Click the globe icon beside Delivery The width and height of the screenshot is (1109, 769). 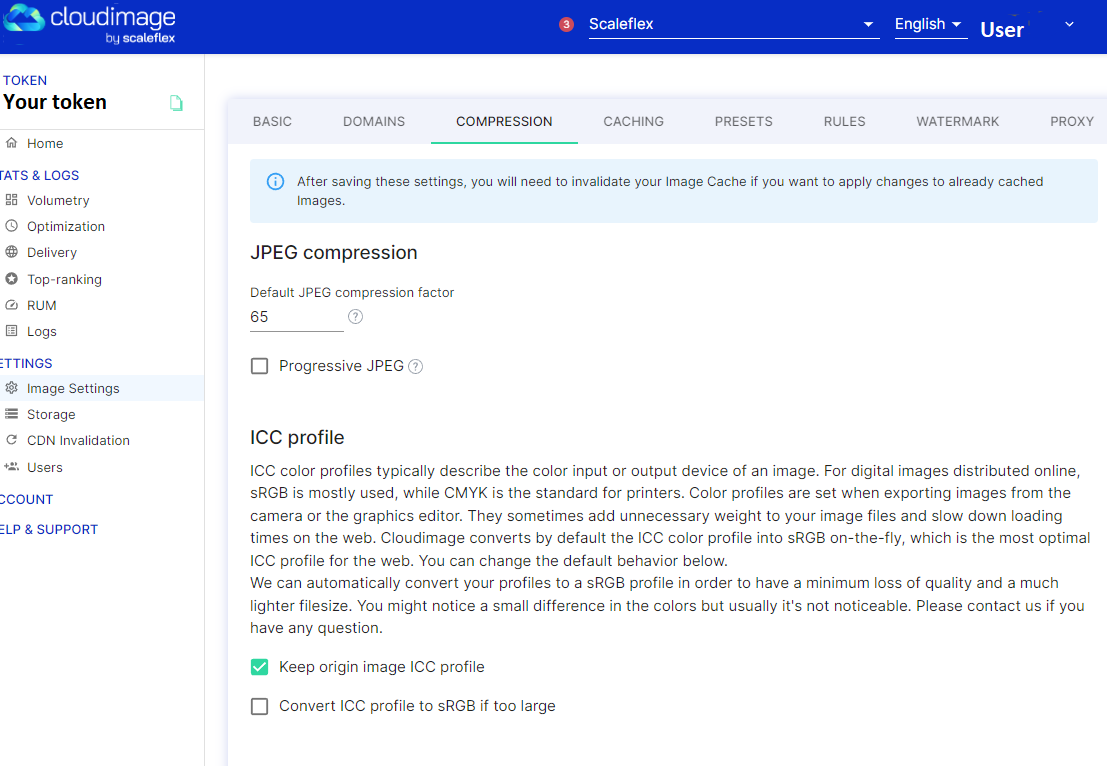12,253
